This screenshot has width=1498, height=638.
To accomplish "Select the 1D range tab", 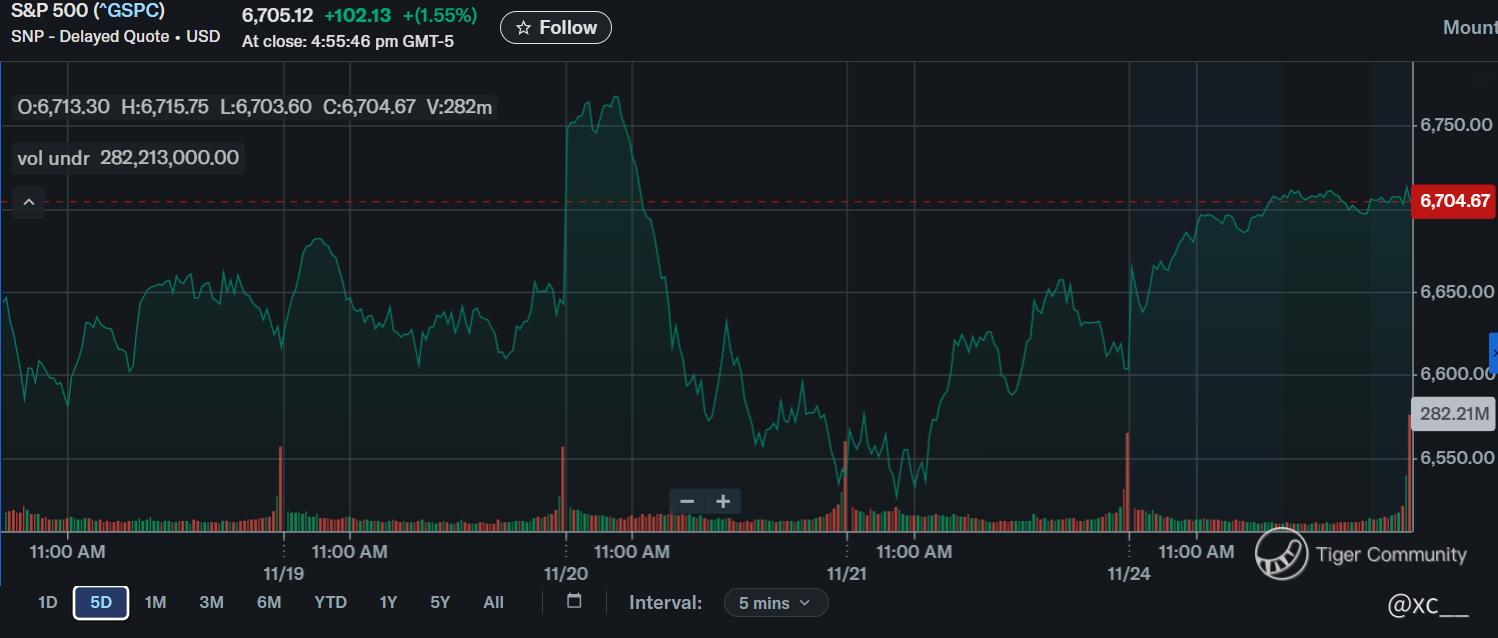I will pos(47,603).
